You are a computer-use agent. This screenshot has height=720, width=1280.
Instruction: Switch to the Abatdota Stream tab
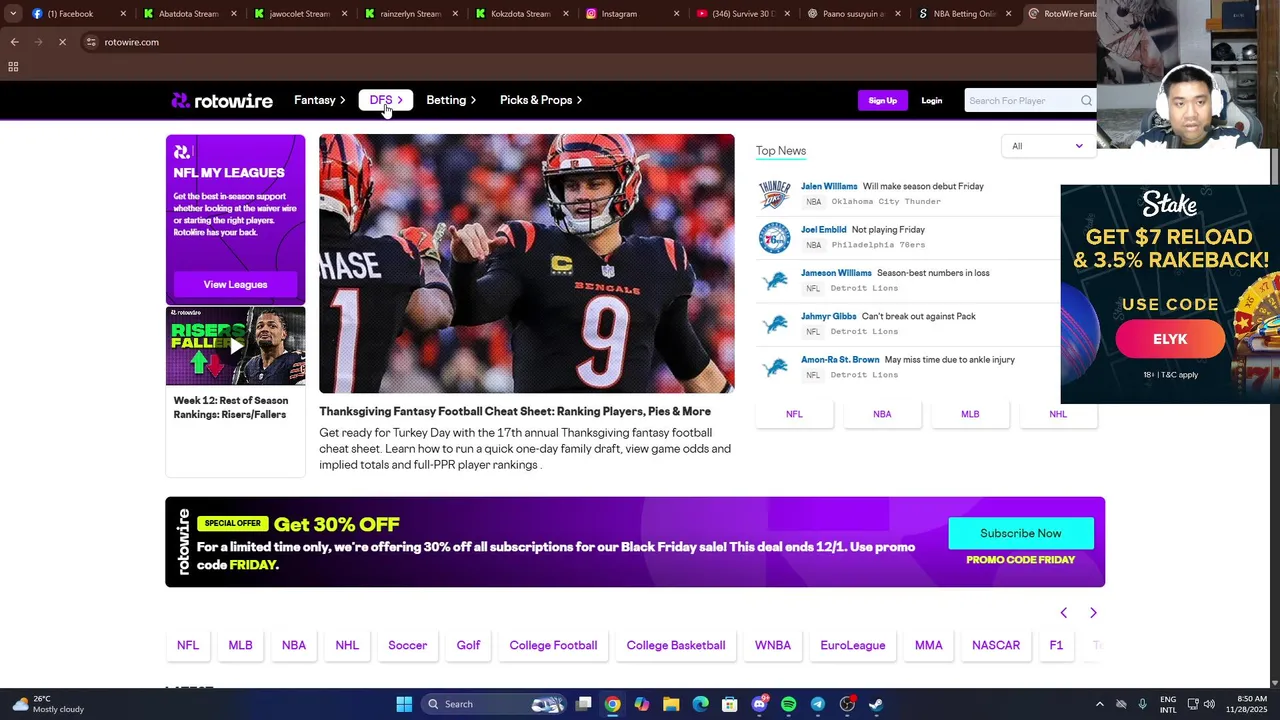pos(189,14)
